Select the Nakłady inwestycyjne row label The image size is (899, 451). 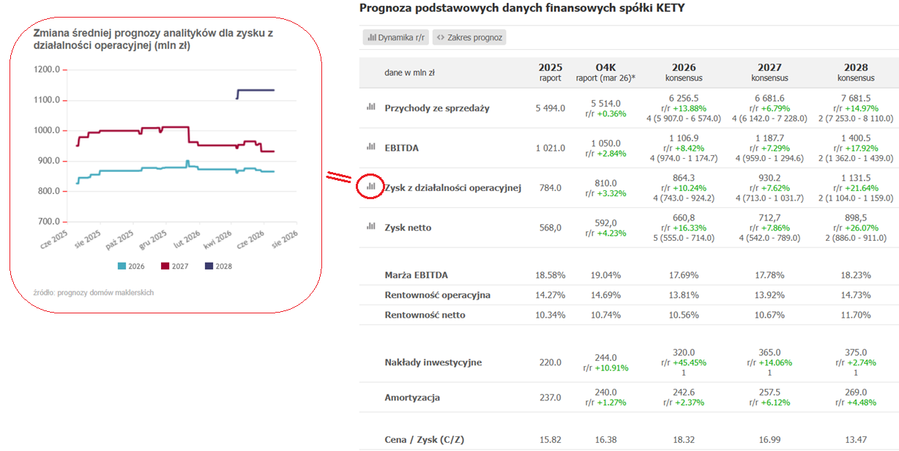click(433, 362)
